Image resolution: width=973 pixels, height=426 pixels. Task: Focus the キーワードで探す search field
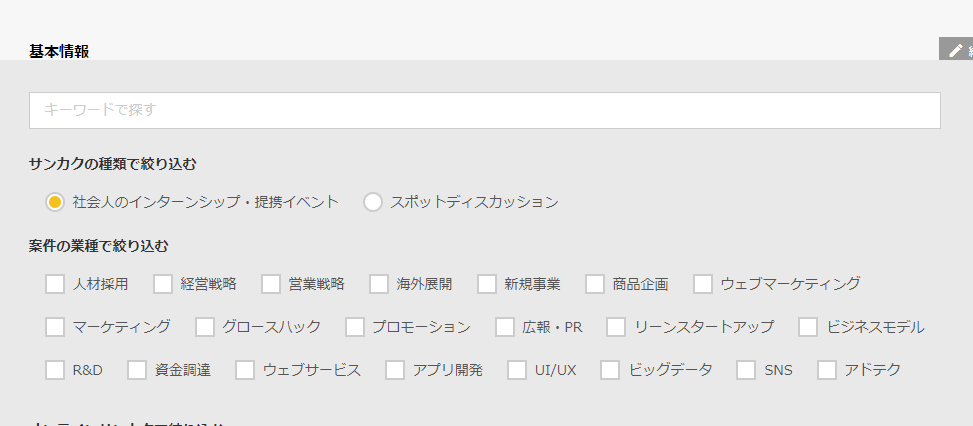(485, 110)
